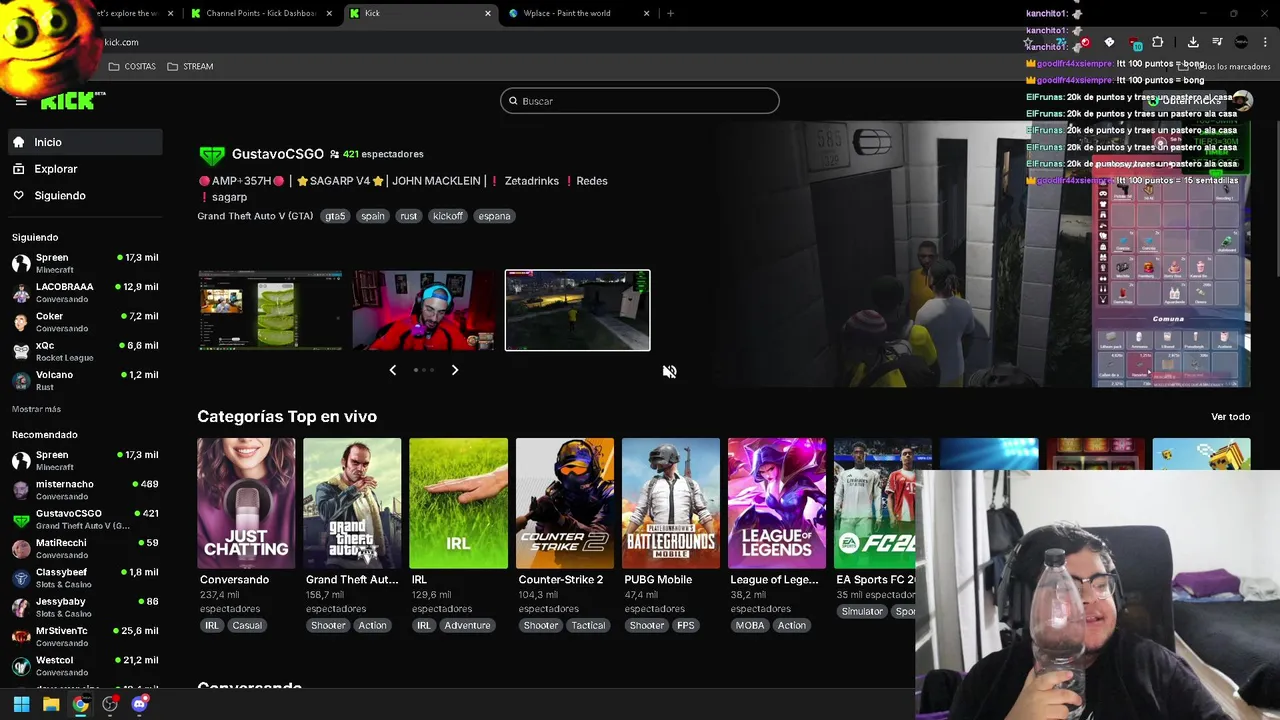Screen dimensions: 1280x720
Task: Open Discord from taskbar
Action: tap(139, 704)
